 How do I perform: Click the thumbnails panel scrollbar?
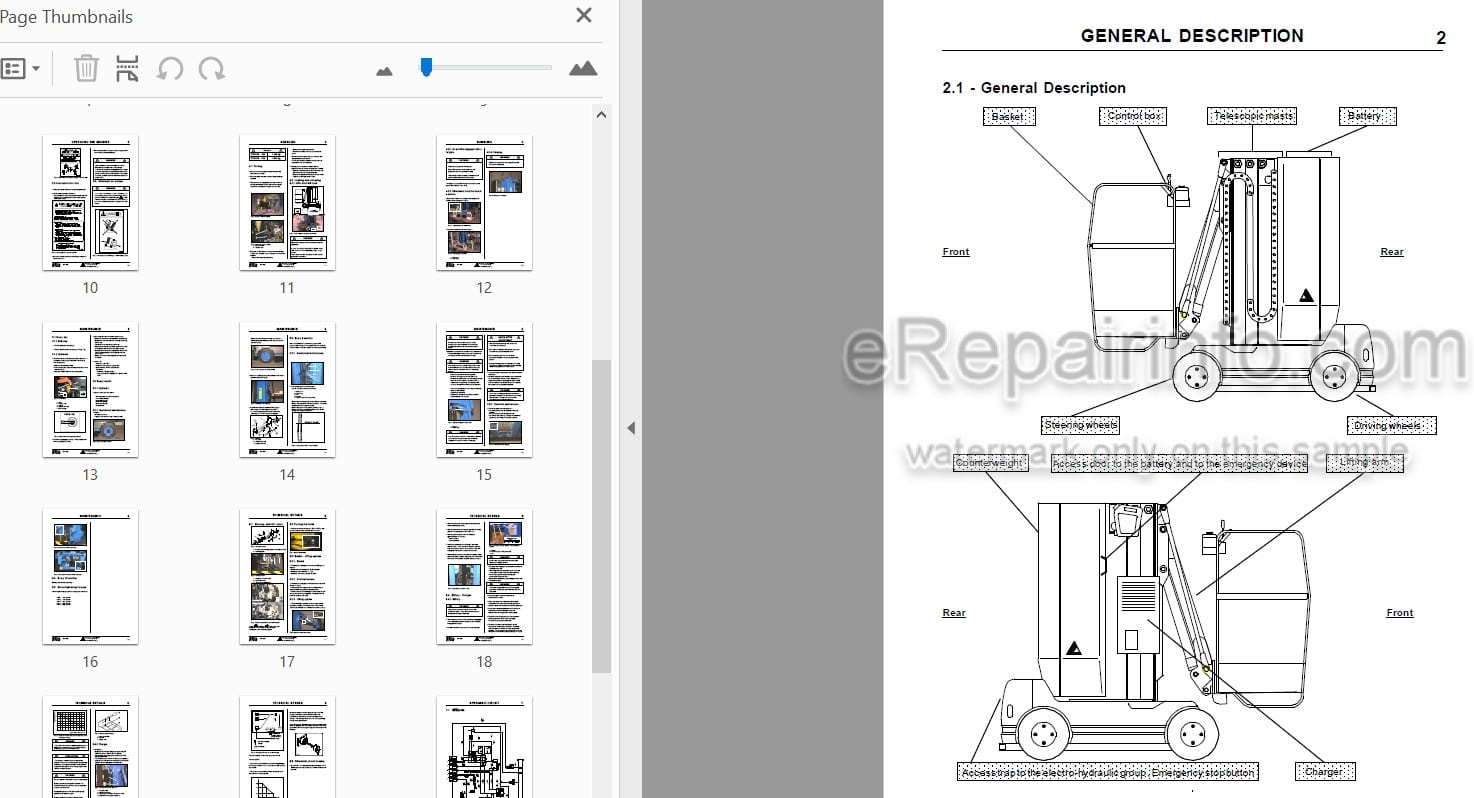[x=601, y=515]
